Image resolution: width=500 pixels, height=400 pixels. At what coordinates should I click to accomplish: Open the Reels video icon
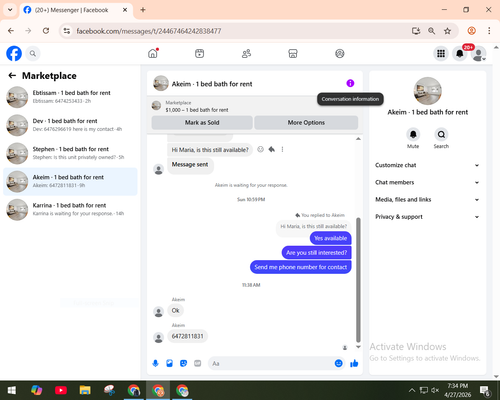[x=199, y=53]
